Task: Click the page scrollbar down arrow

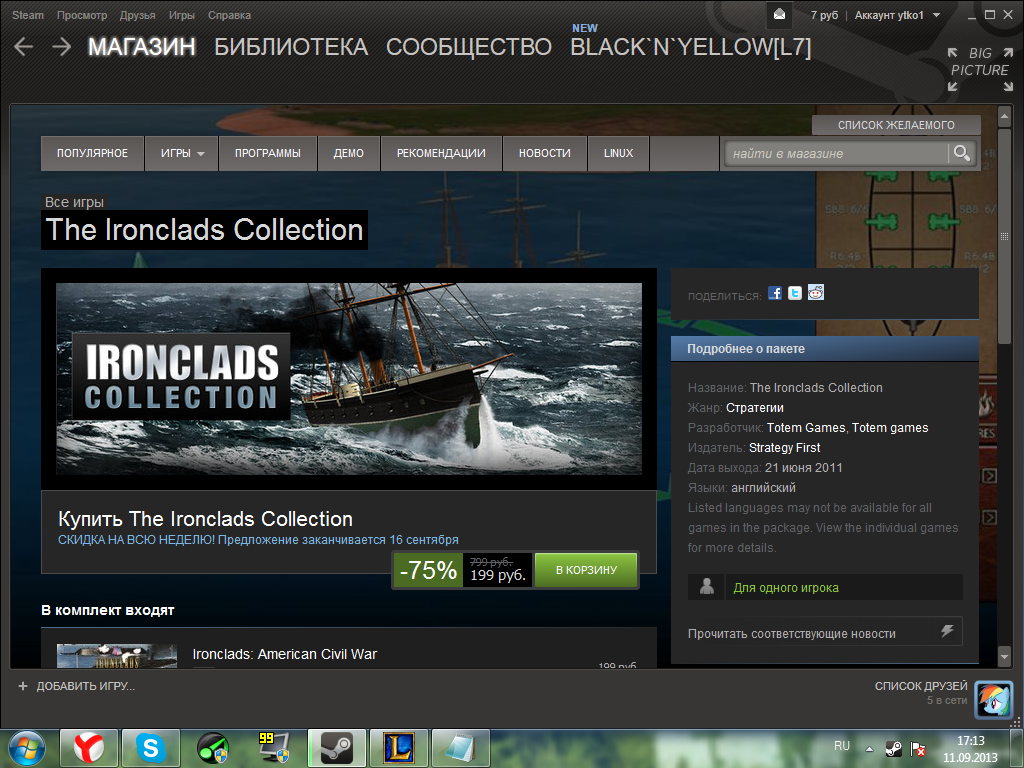Action: coord(1004,656)
